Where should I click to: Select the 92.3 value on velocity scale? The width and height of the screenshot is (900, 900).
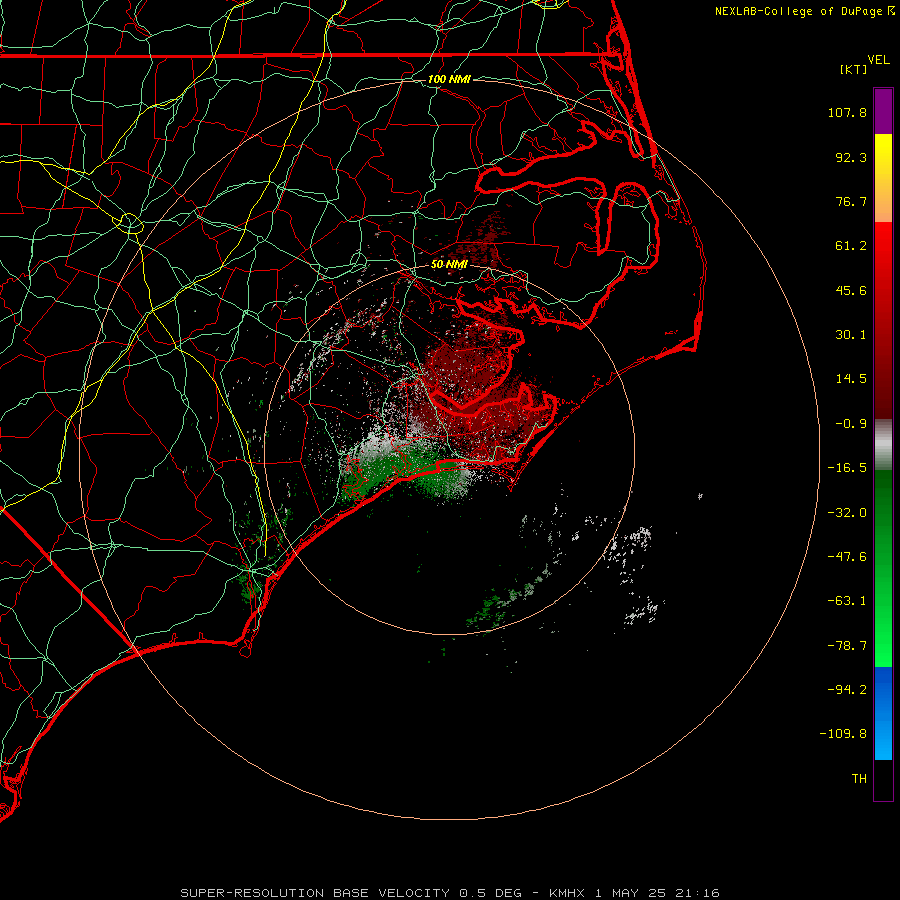(x=851, y=157)
